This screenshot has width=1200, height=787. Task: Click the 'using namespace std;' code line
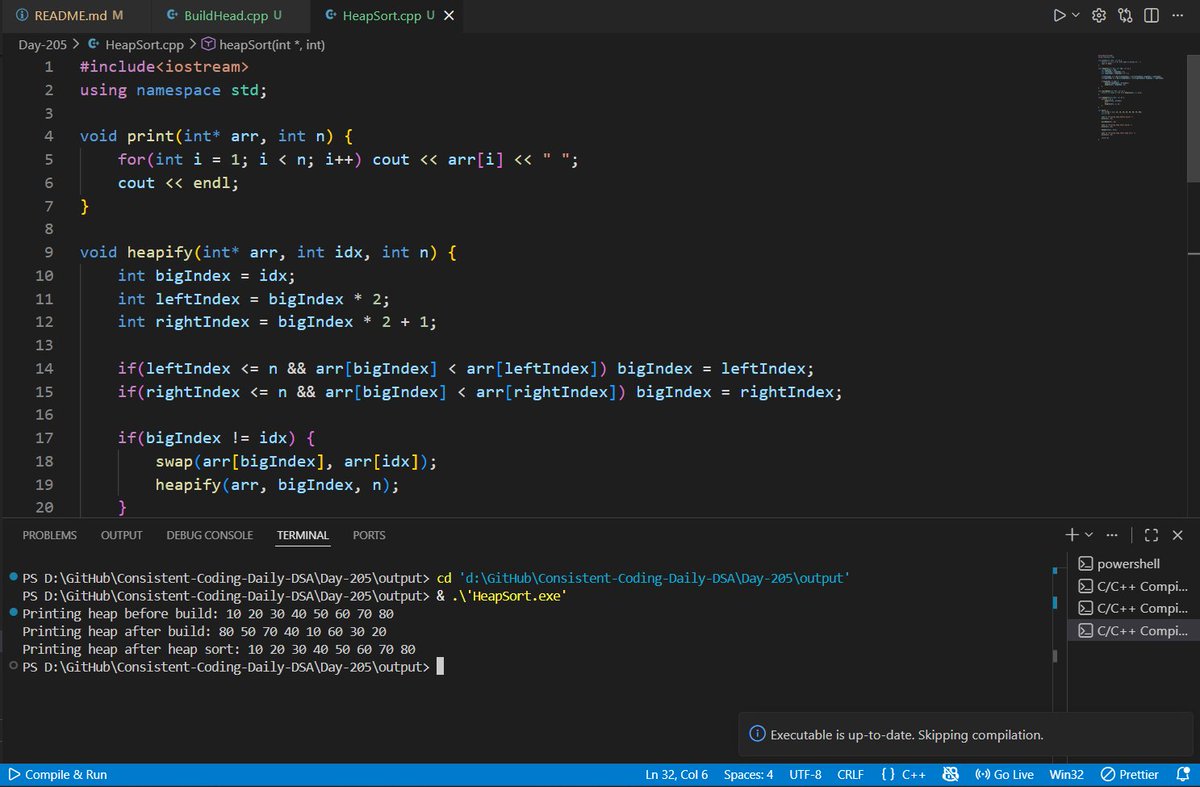point(173,90)
